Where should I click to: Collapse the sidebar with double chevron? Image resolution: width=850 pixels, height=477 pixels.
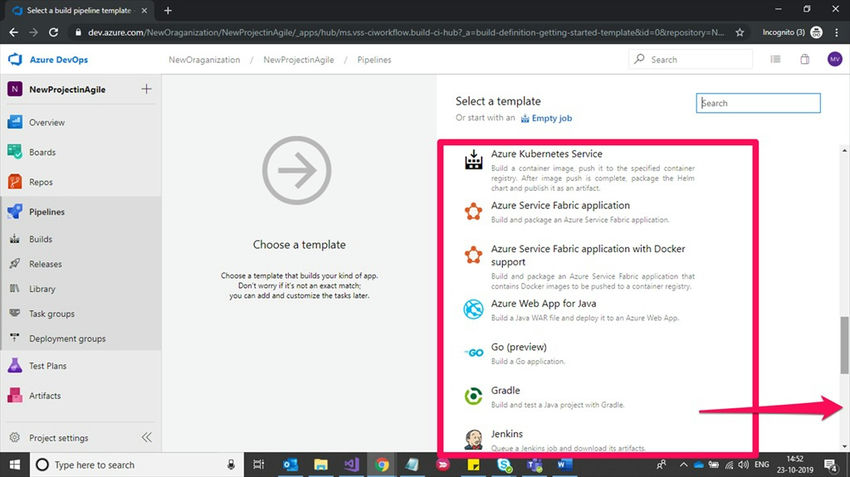click(146, 437)
